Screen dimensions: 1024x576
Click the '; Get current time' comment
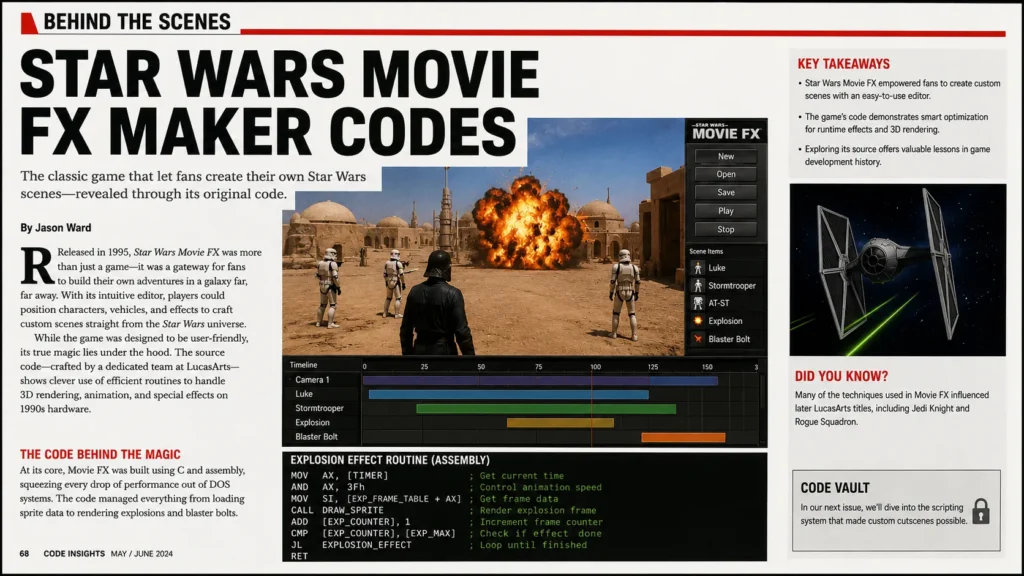coord(517,475)
